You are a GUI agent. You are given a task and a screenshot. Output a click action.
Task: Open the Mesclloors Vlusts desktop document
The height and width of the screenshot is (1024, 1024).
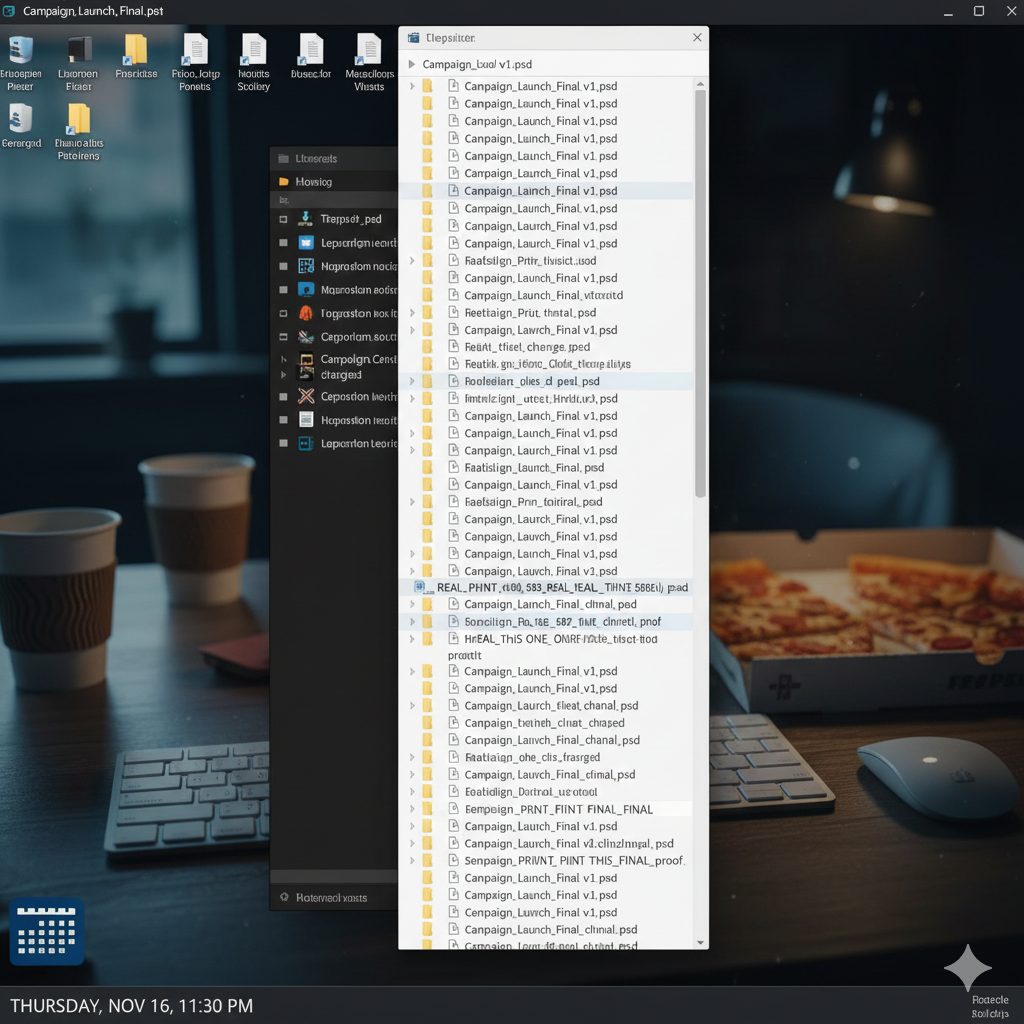(369, 51)
